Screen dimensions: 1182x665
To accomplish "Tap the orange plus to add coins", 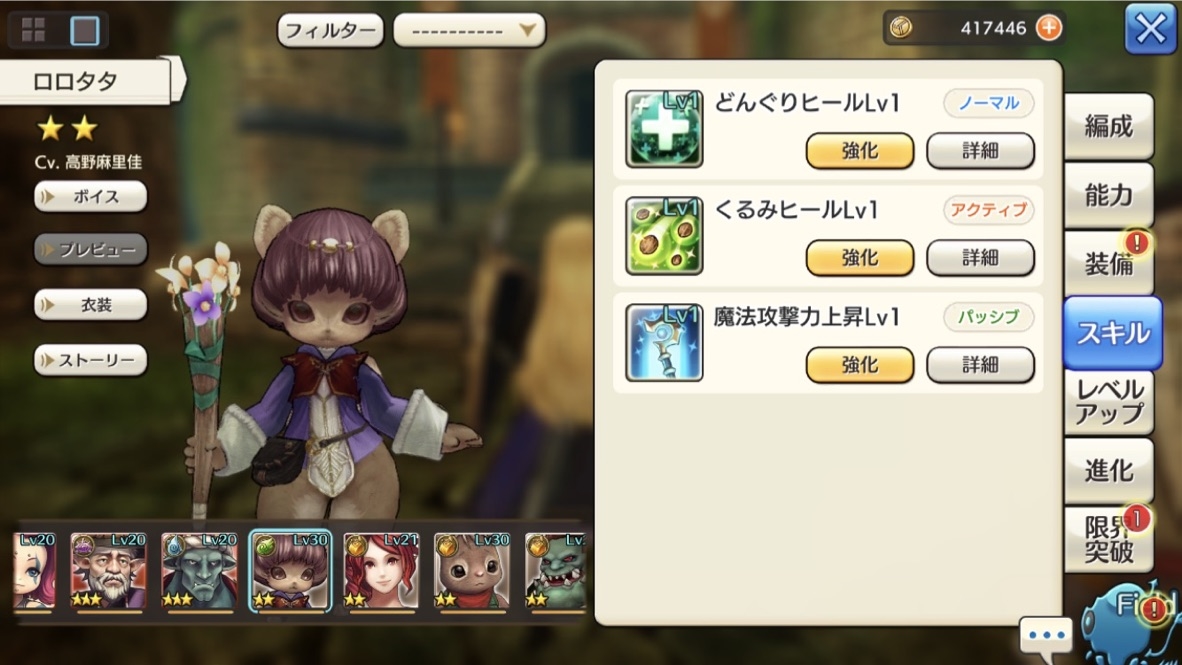I will point(1049,28).
